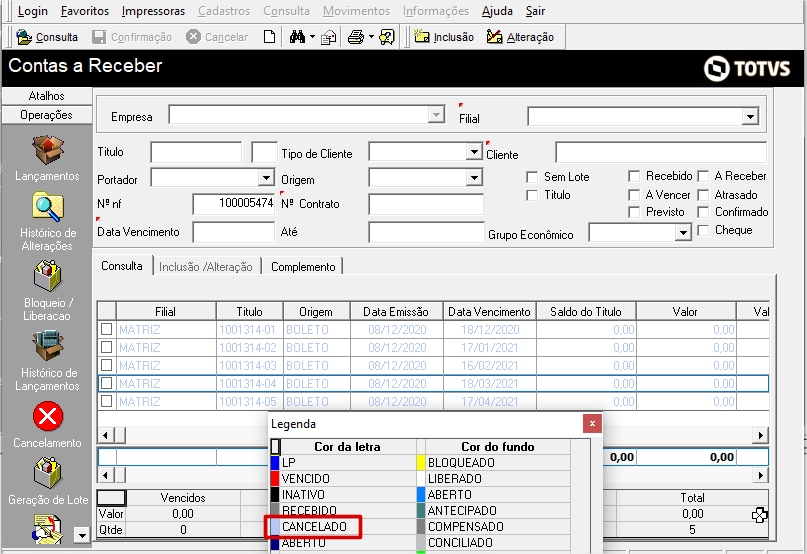Check the Previsto checkbox
Image resolution: width=807 pixels, height=554 pixels.
point(634,212)
